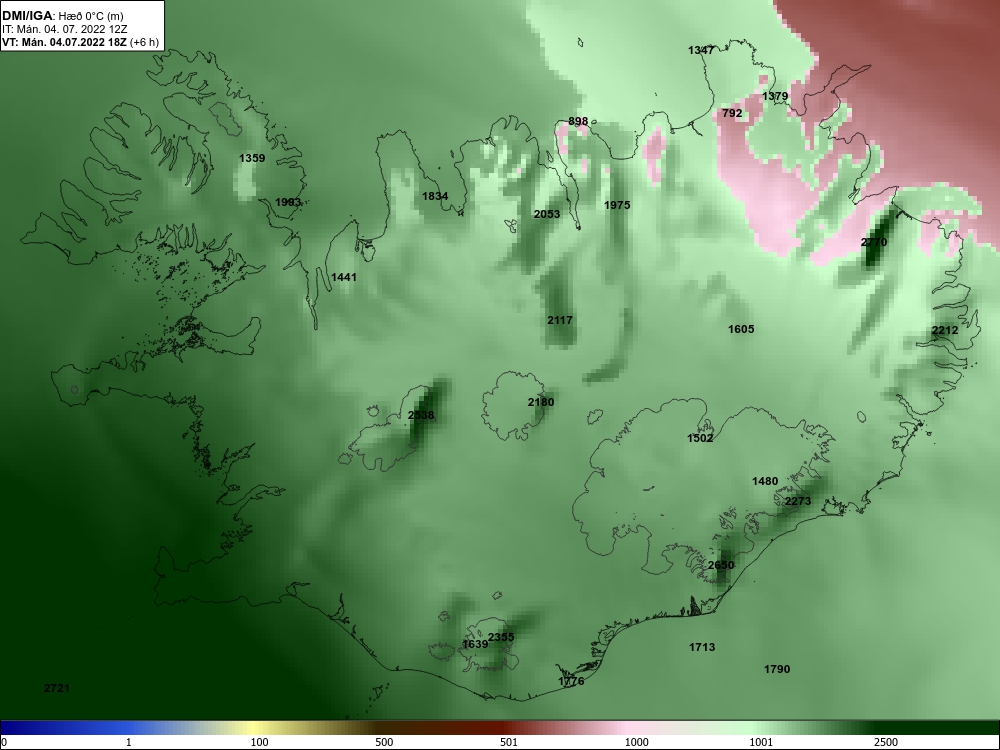Select the 1713 value over the ocean

tap(702, 647)
